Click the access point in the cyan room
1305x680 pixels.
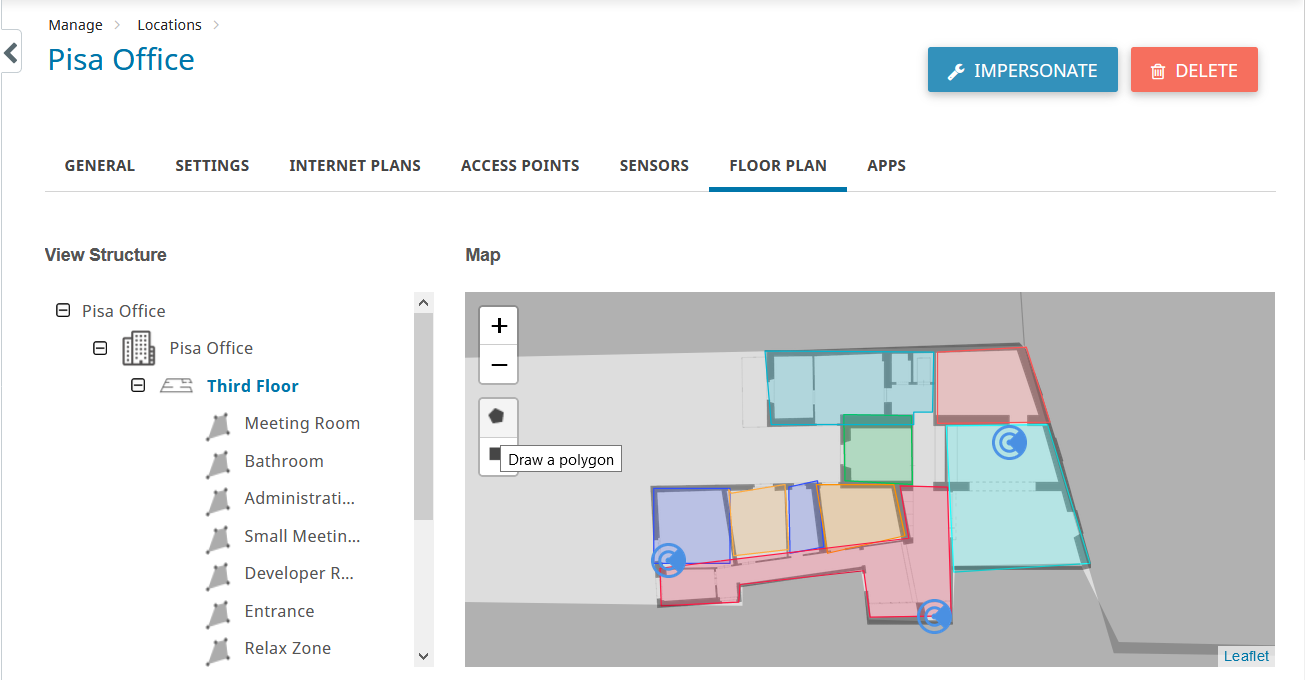point(1009,442)
